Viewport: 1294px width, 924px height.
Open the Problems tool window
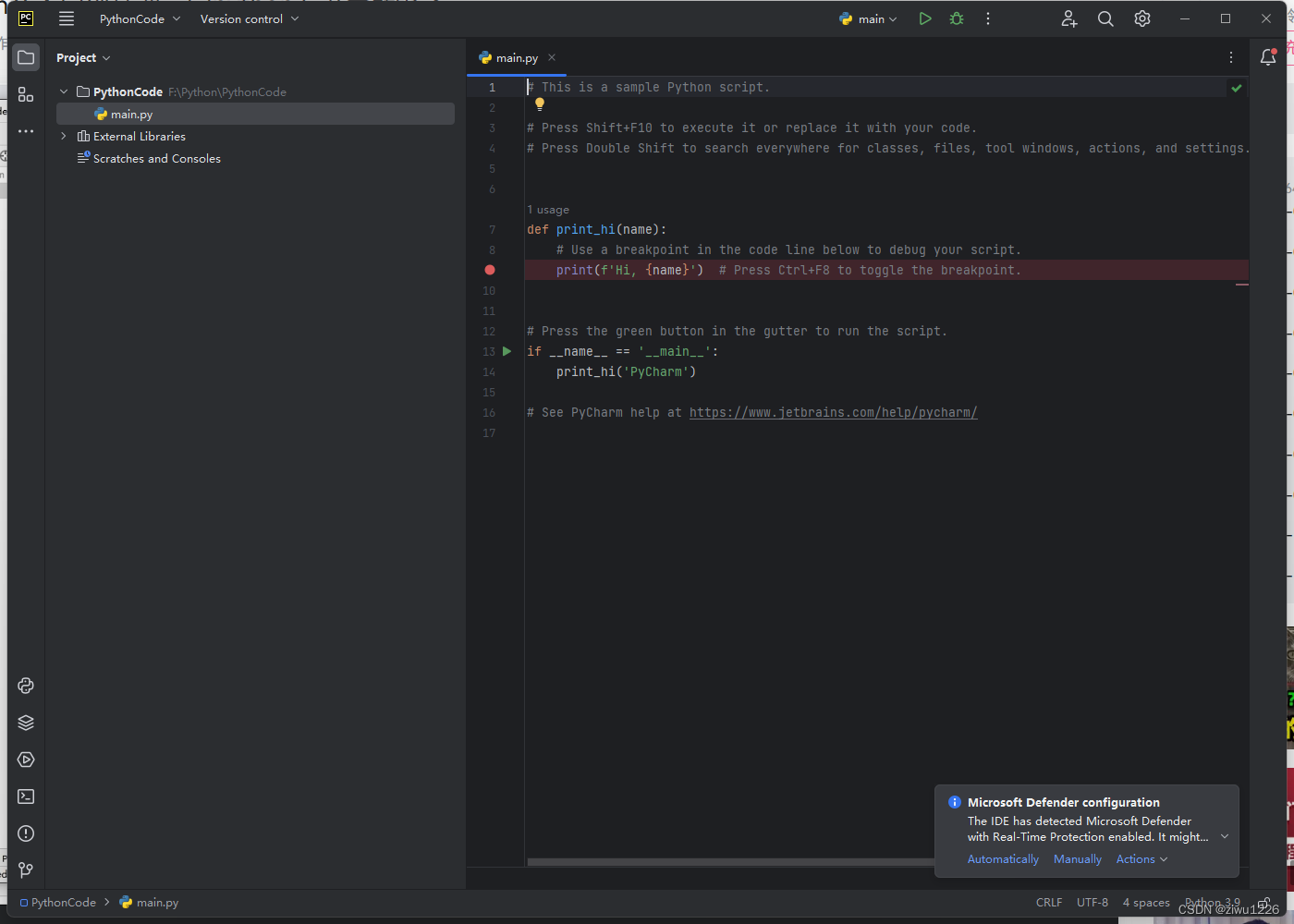click(26, 833)
